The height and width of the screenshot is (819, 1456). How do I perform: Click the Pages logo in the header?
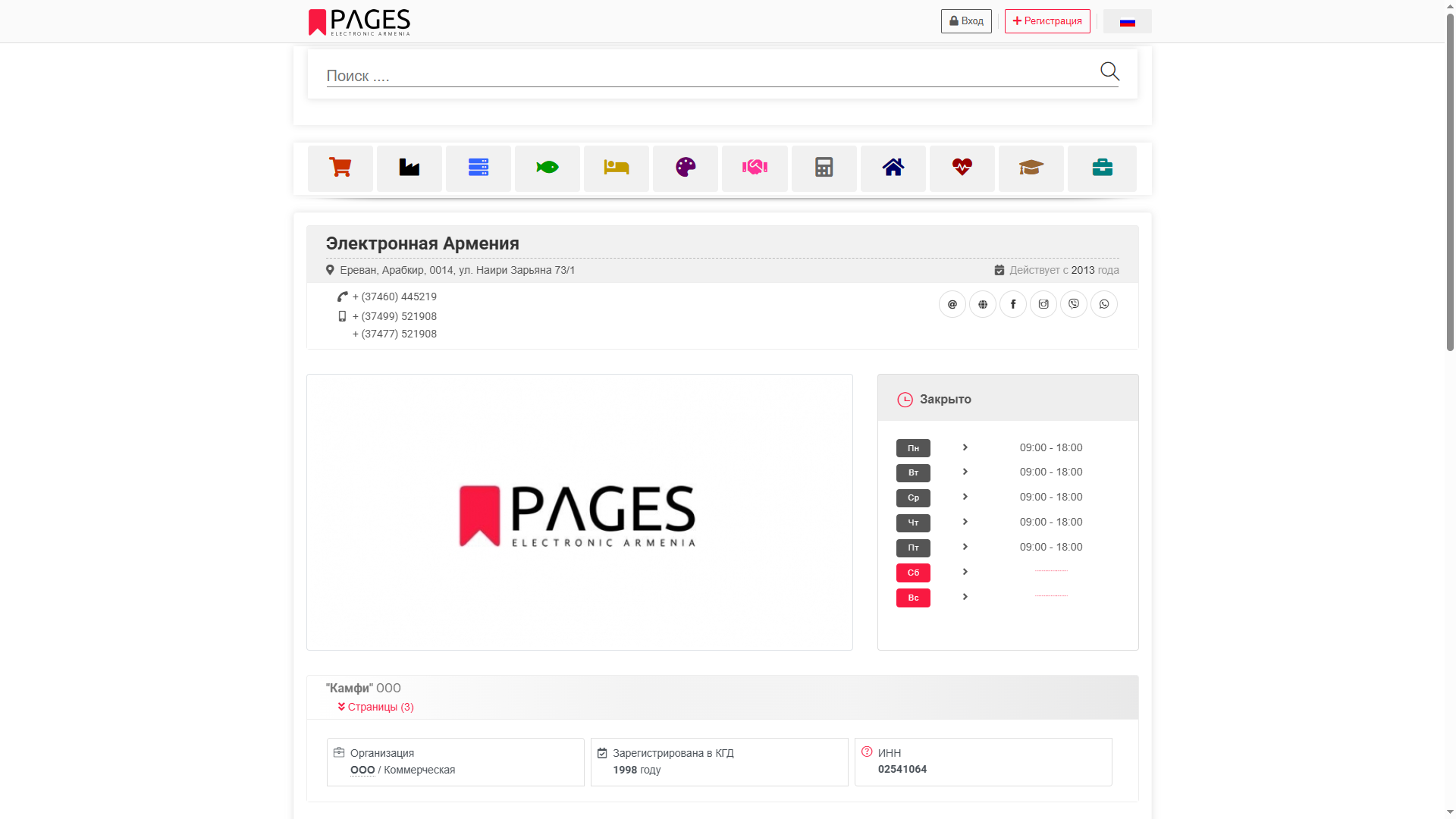(x=359, y=22)
